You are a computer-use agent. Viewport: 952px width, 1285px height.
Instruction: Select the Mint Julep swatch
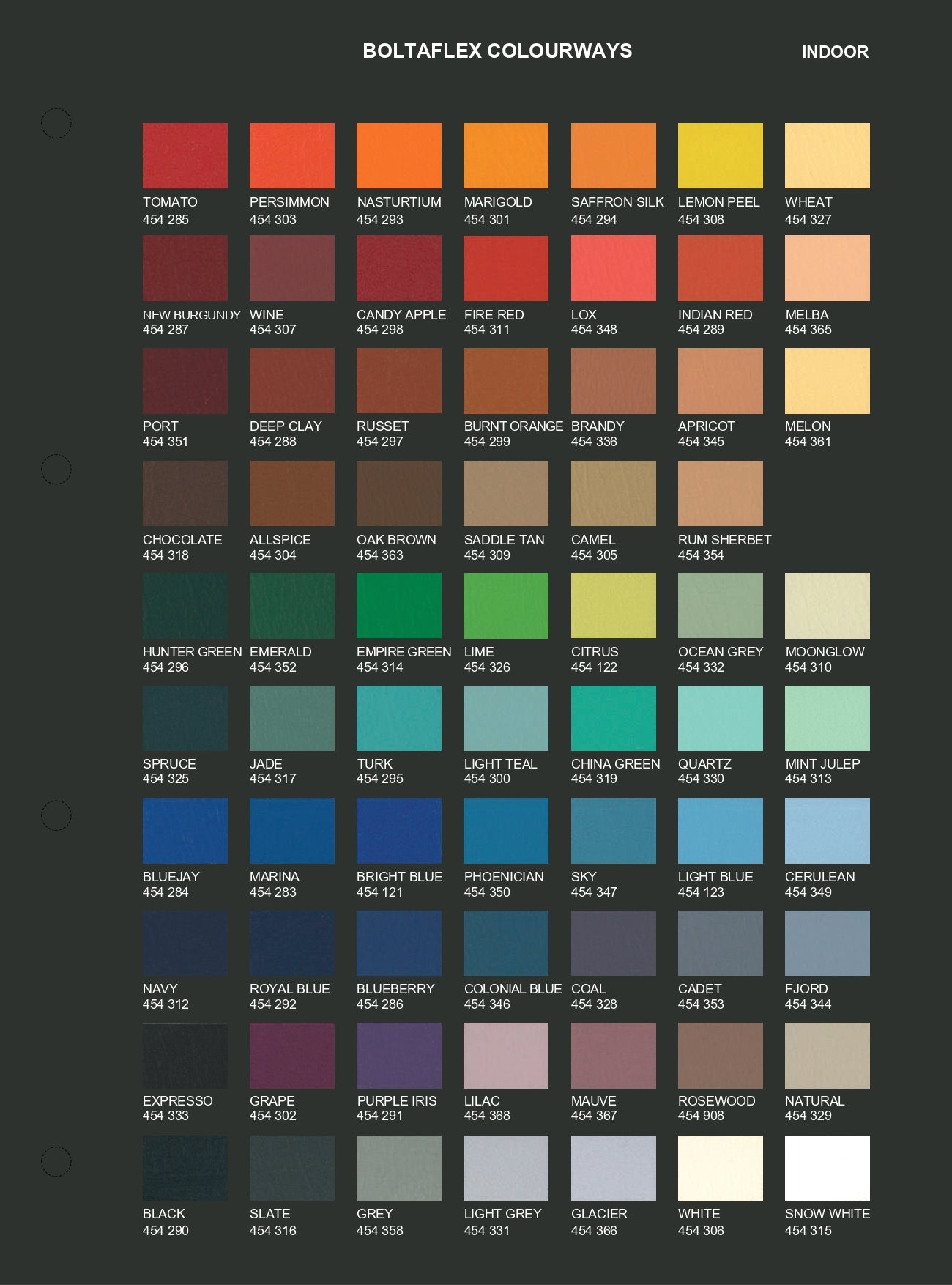point(828,718)
